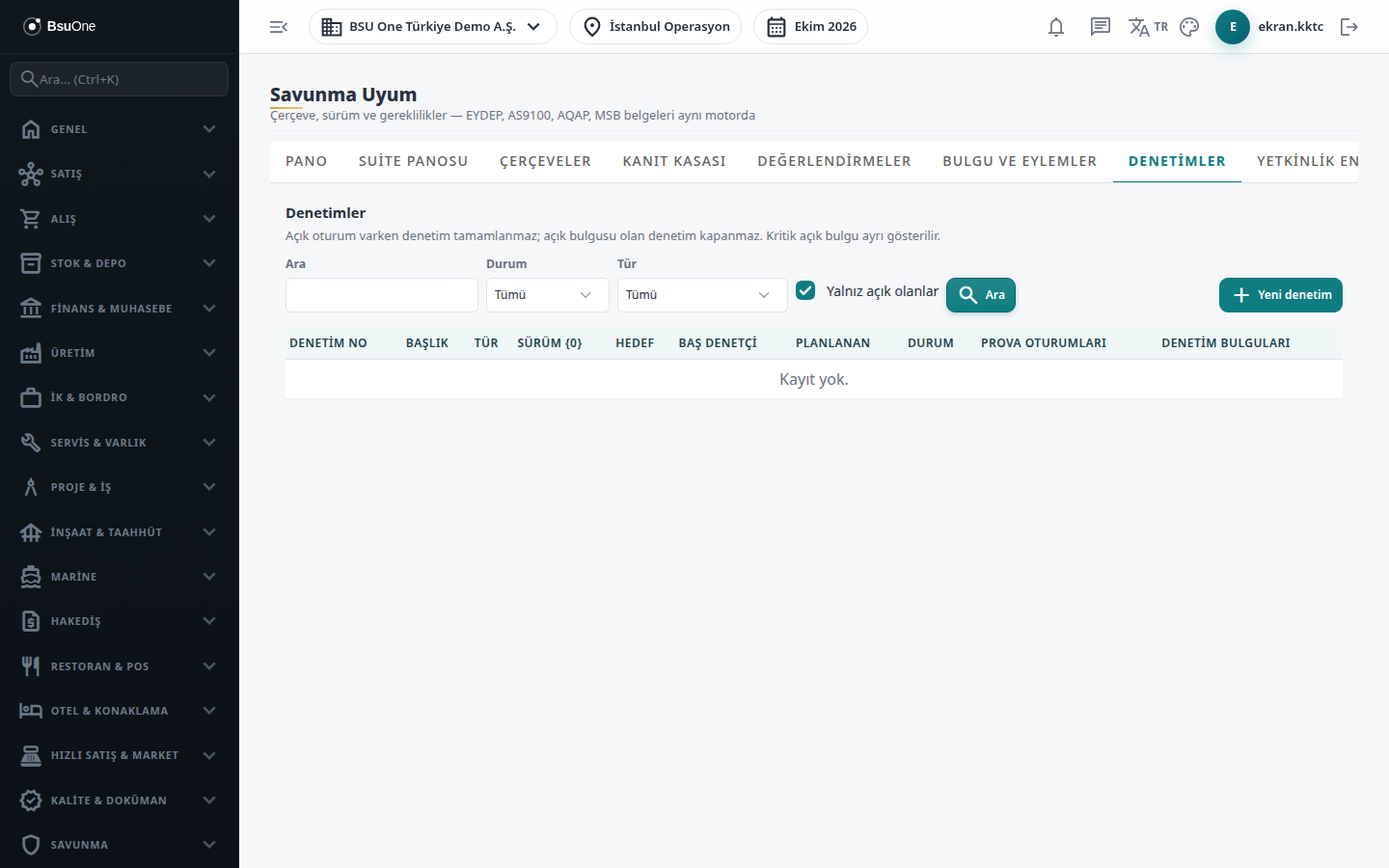This screenshot has height=868, width=1389.
Task: Open the Durum filter dropdown
Action: (x=547, y=295)
